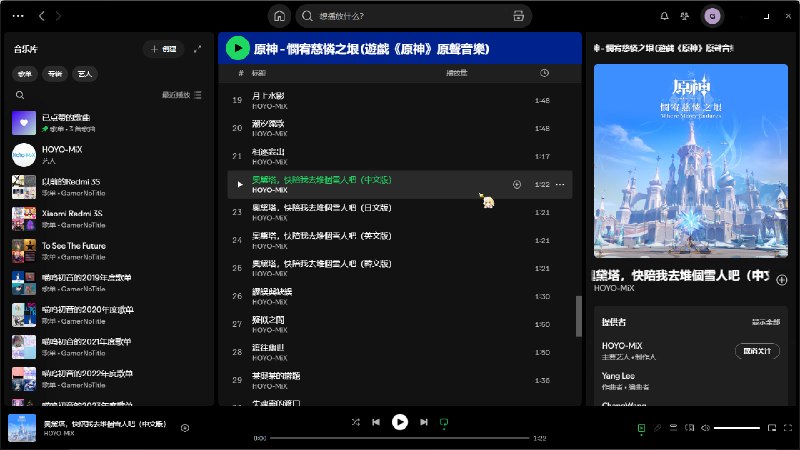The image size is (800, 450).
Task: Open the play queue
Action: 673,428
